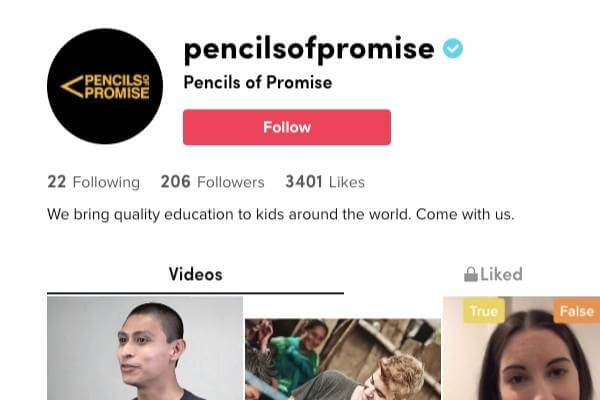Click the pencilsofpromise username heading
Screen dimensions: 600x400
coord(309,49)
